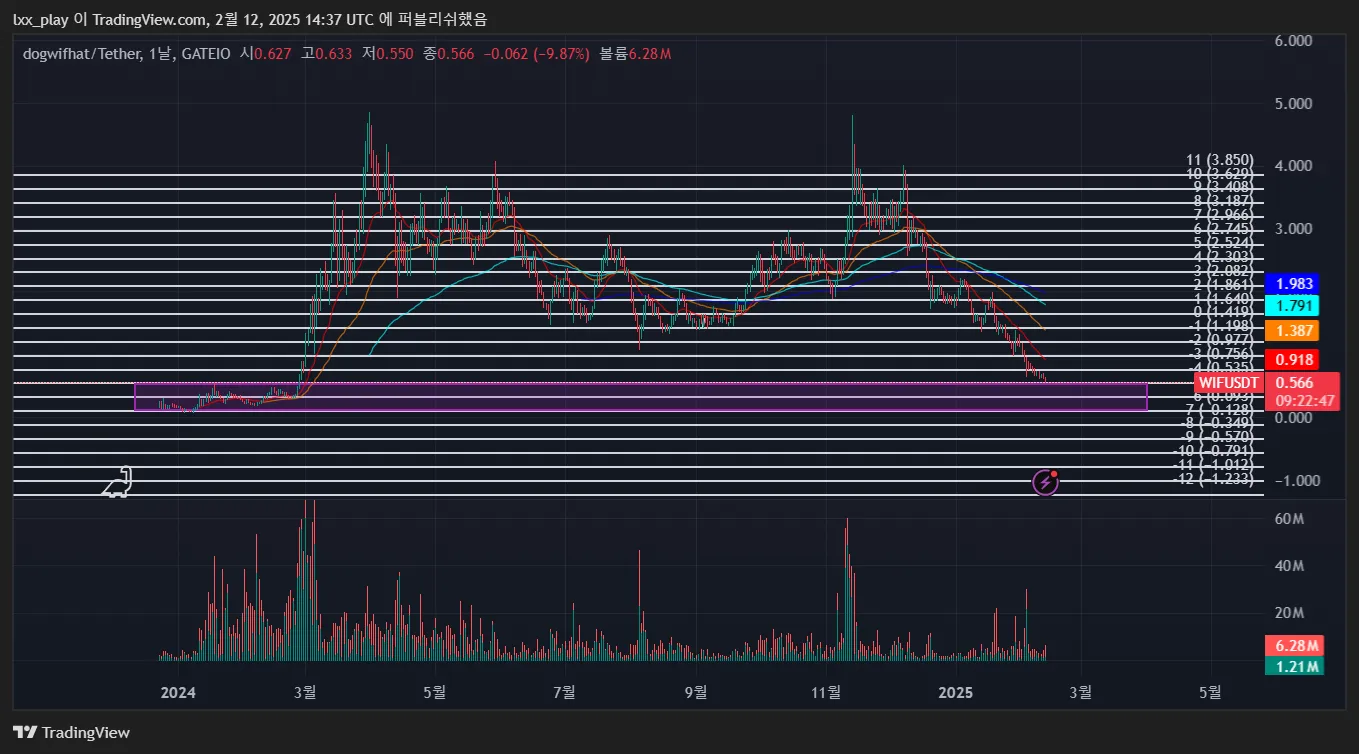Image resolution: width=1359 pixels, height=754 pixels.
Task: Click the 11월 time axis label
Action: coord(826,692)
